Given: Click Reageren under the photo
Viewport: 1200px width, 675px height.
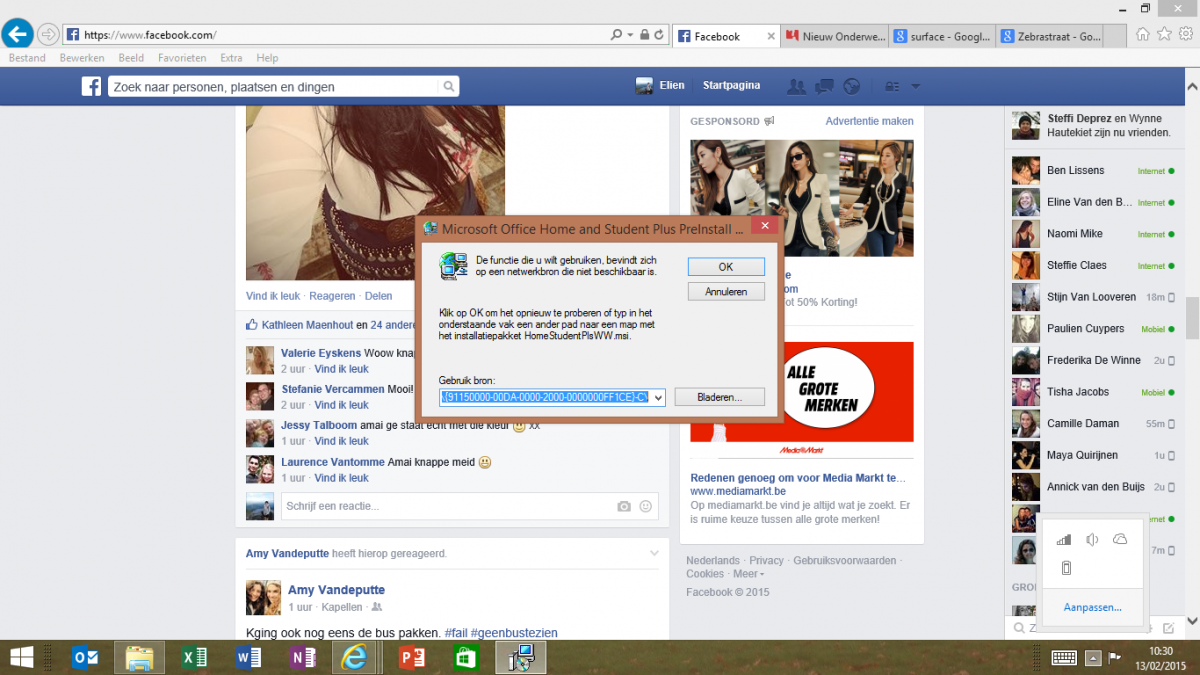Looking at the screenshot, I should click(332, 296).
